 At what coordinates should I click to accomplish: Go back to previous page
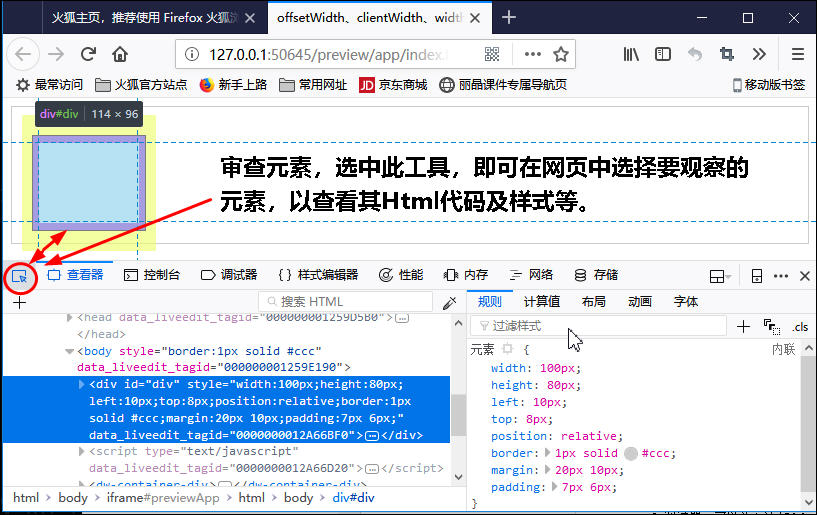23,54
